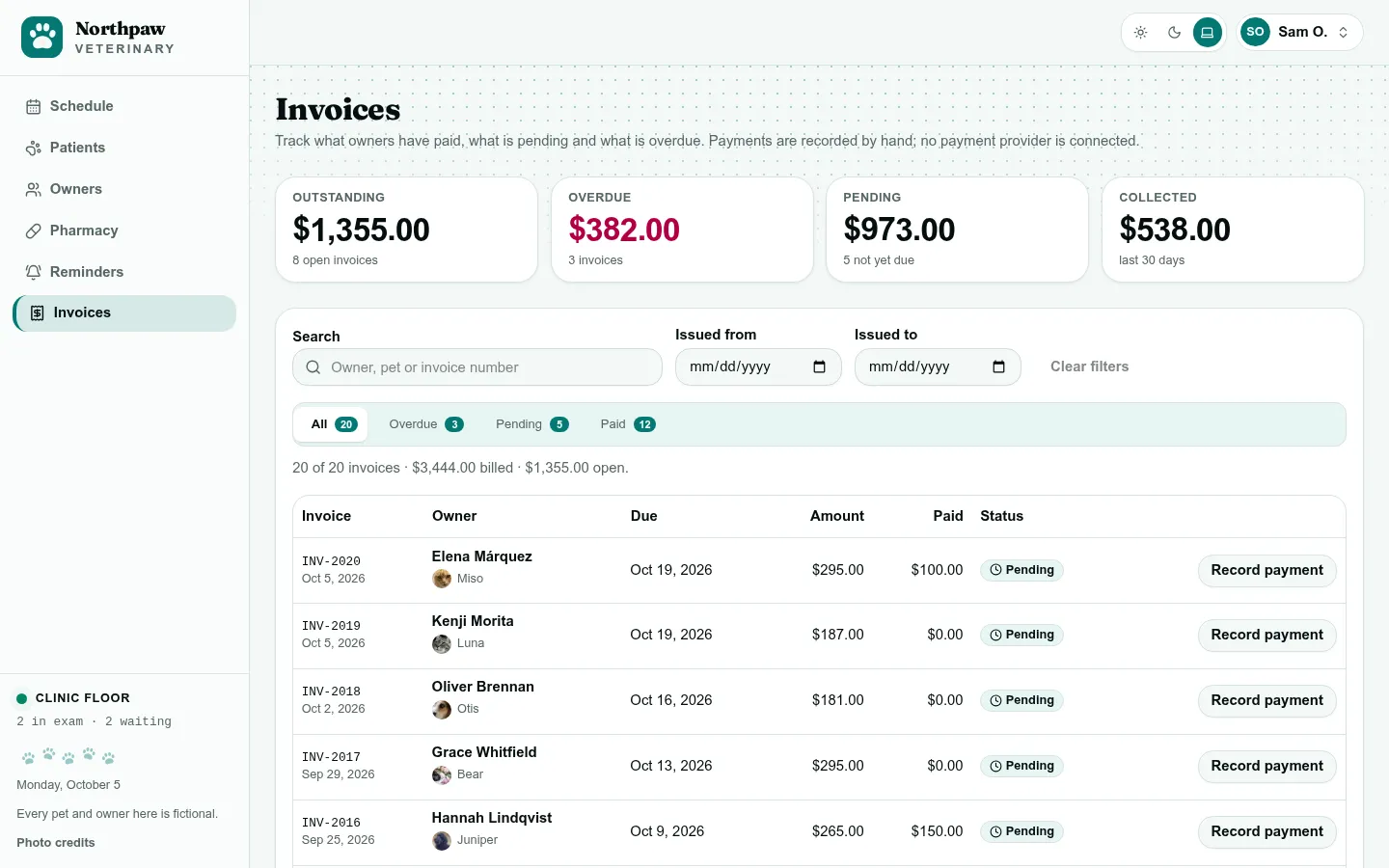The width and height of the screenshot is (1389, 868).
Task: Go to Patients in sidebar
Action: tap(124, 148)
